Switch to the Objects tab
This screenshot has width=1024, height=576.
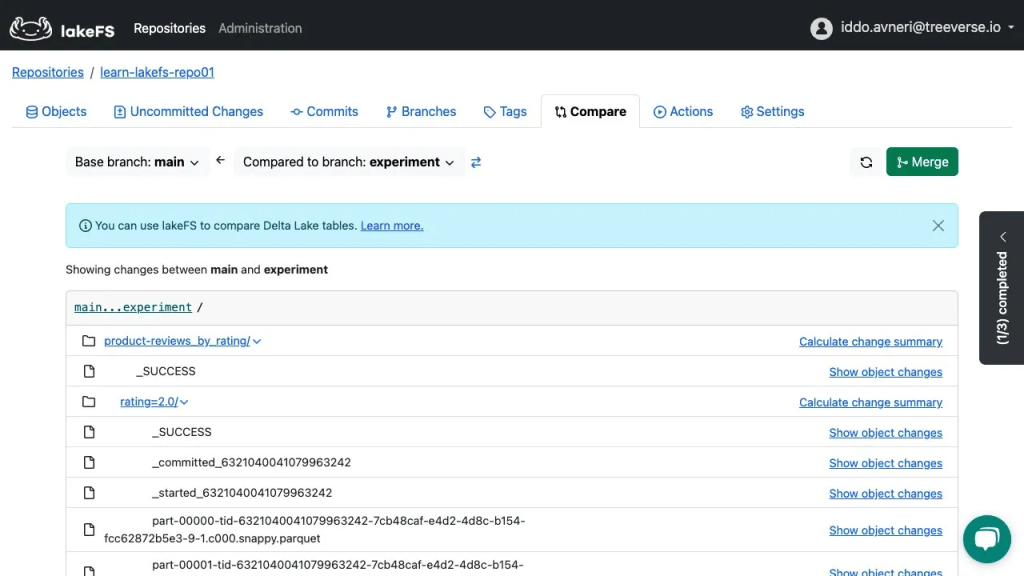click(x=56, y=112)
